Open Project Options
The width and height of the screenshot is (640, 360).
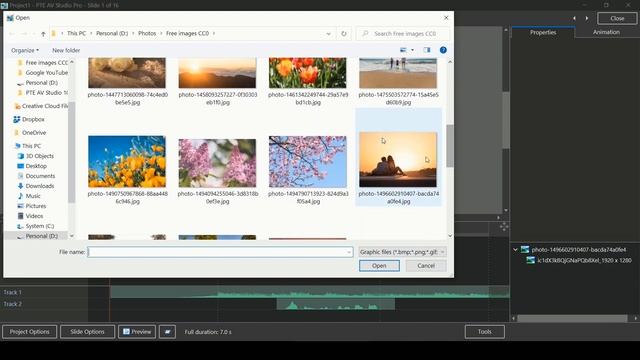pos(29,332)
